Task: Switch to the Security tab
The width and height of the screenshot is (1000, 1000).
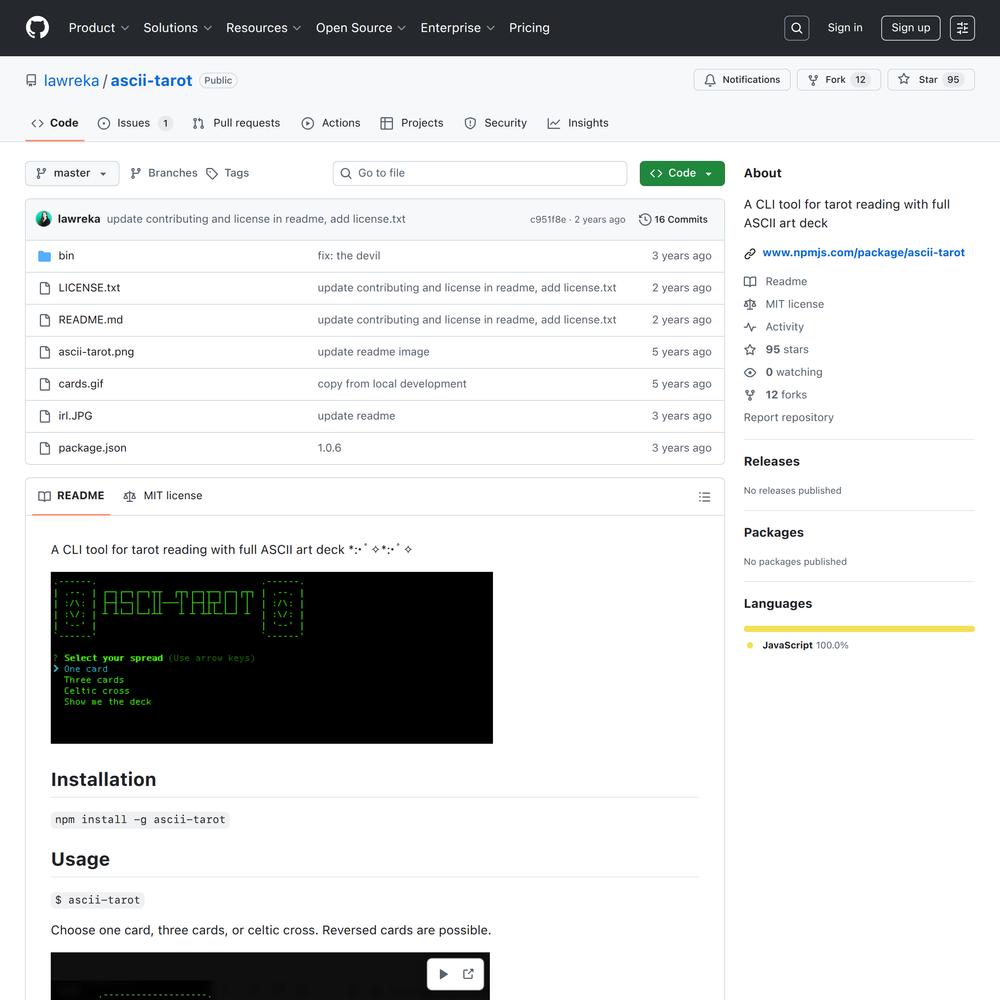Action: [x=496, y=123]
